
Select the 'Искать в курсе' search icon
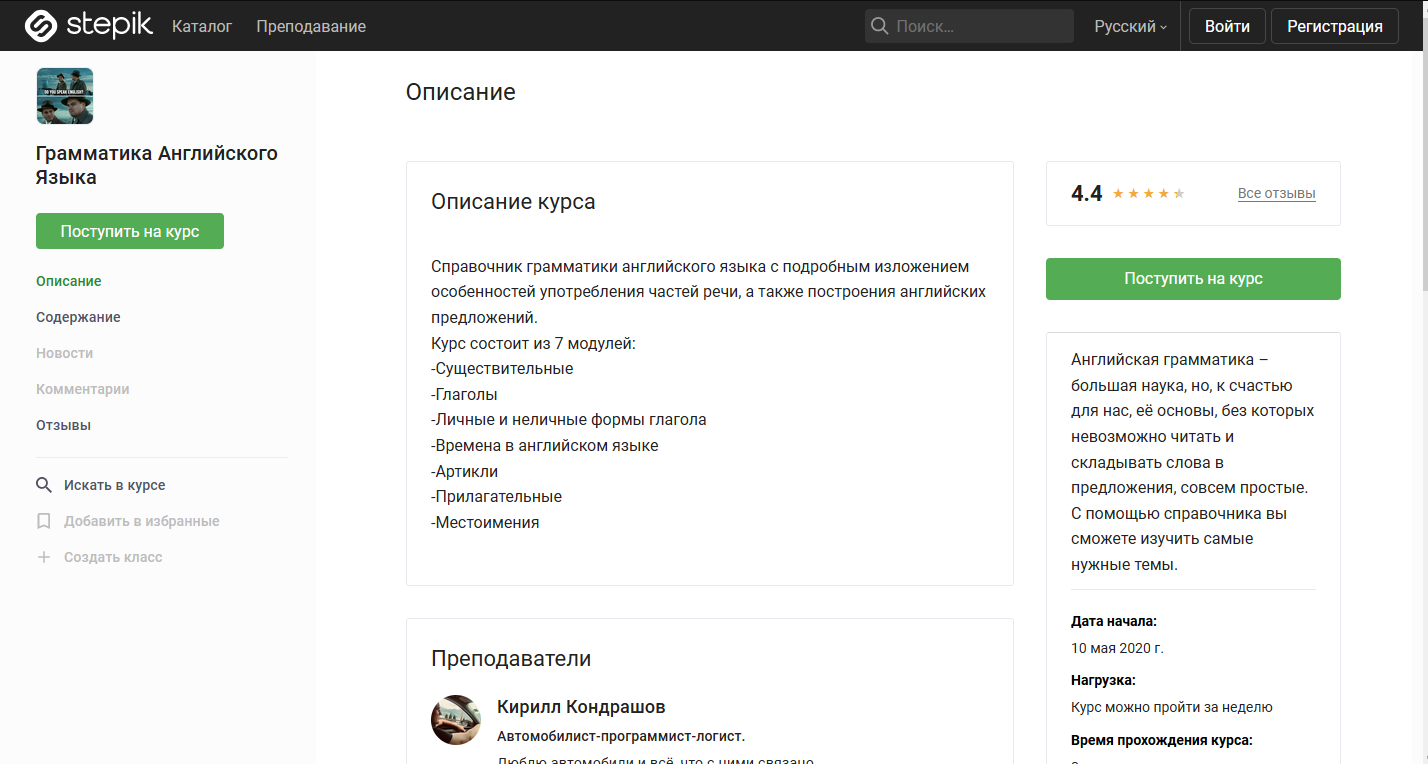coord(44,484)
